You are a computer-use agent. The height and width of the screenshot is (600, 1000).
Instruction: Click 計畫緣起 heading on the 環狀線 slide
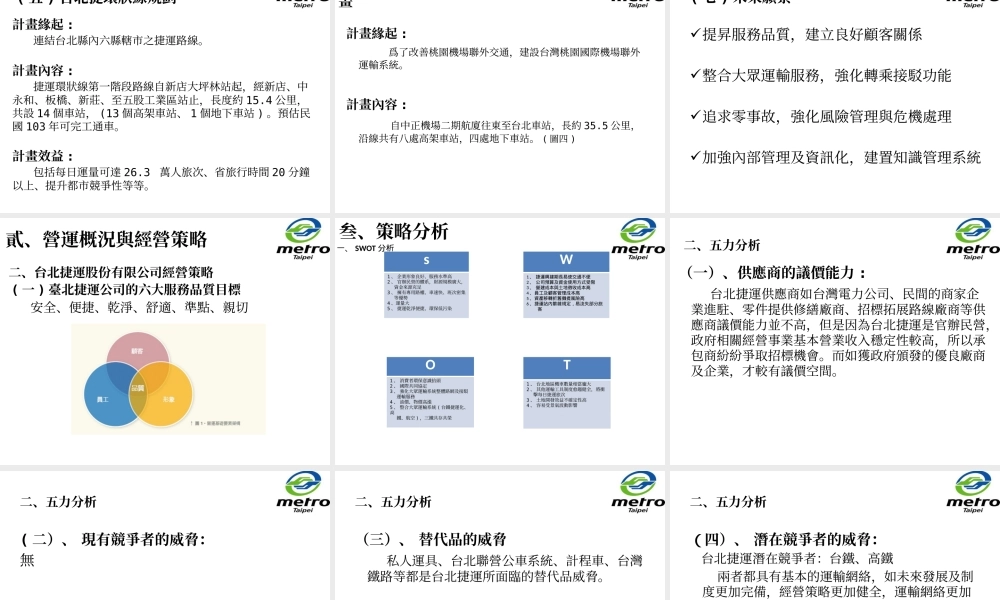(x=43, y=25)
